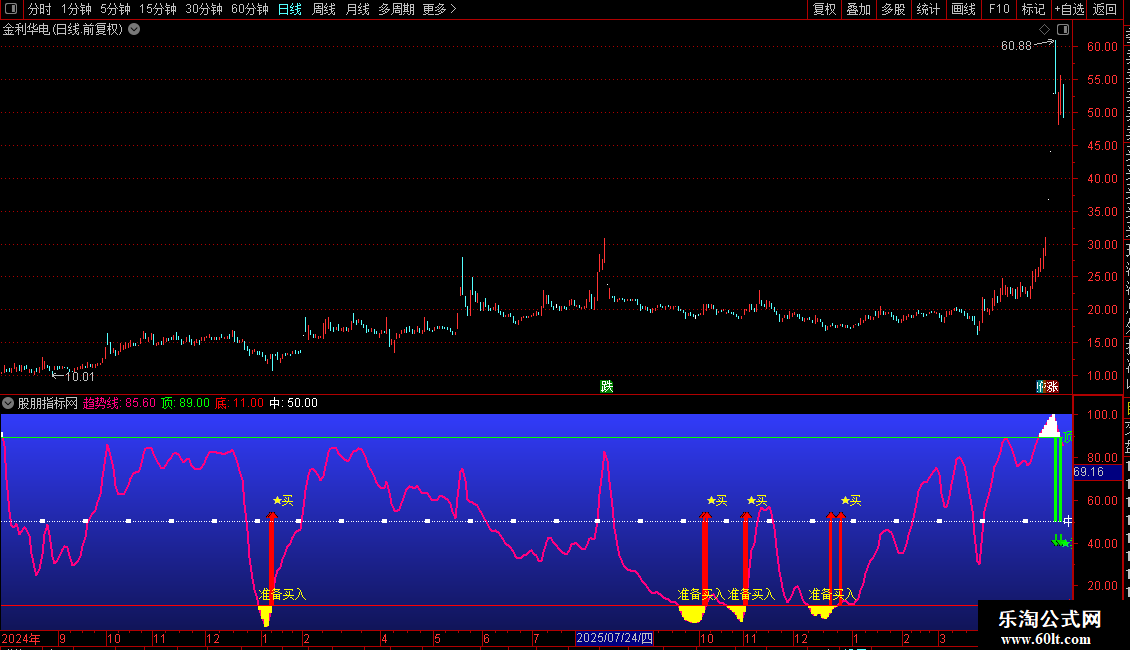Image resolution: width=1130 pixels, height=650 pixels.
Task: Click the 返回 back button
Action: [x=1105, y=9]
